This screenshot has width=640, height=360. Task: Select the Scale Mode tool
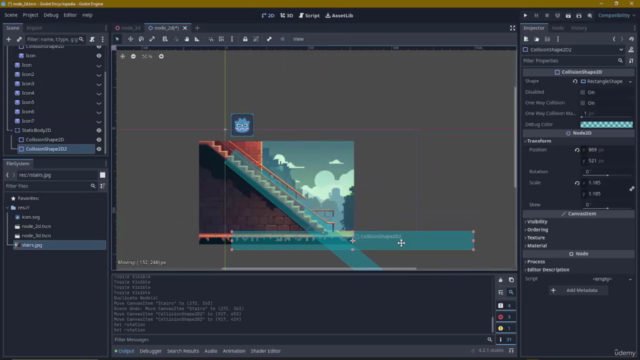pos(152,39)
